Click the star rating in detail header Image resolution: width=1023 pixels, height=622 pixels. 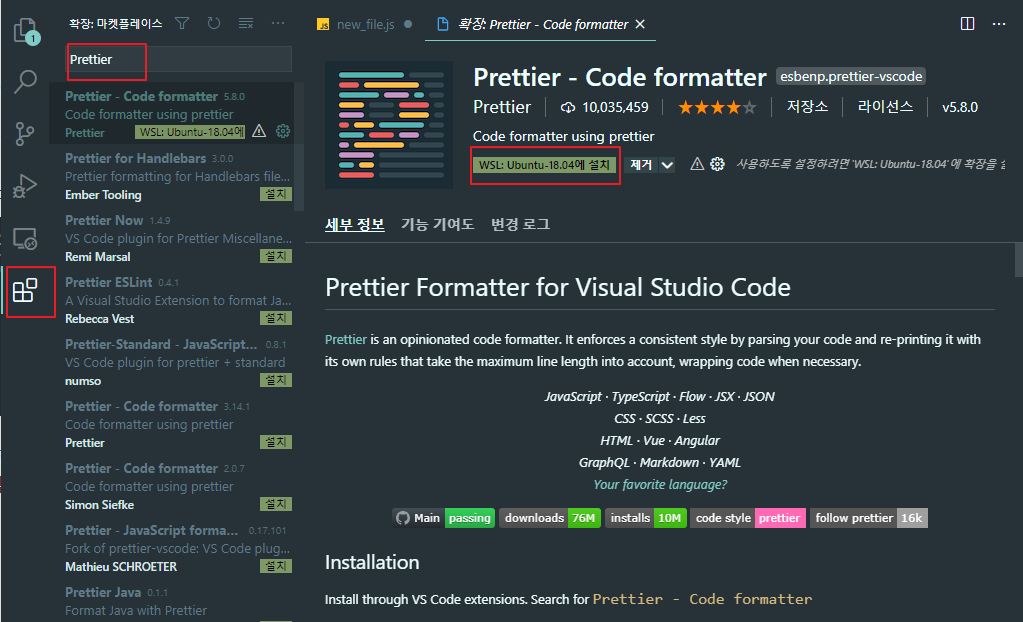pyautogui.click(x=717, y=107)
